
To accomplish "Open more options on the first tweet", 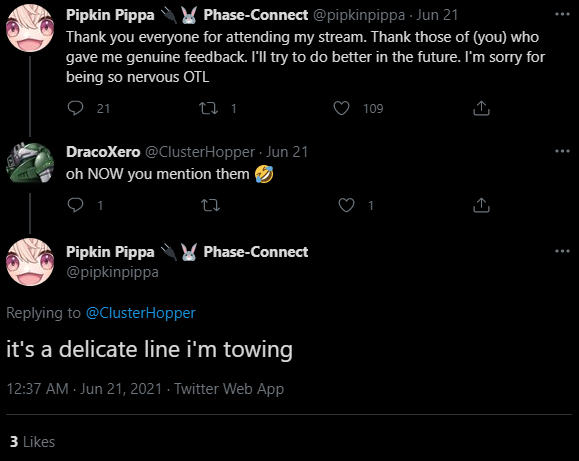I will click(562, 14).
